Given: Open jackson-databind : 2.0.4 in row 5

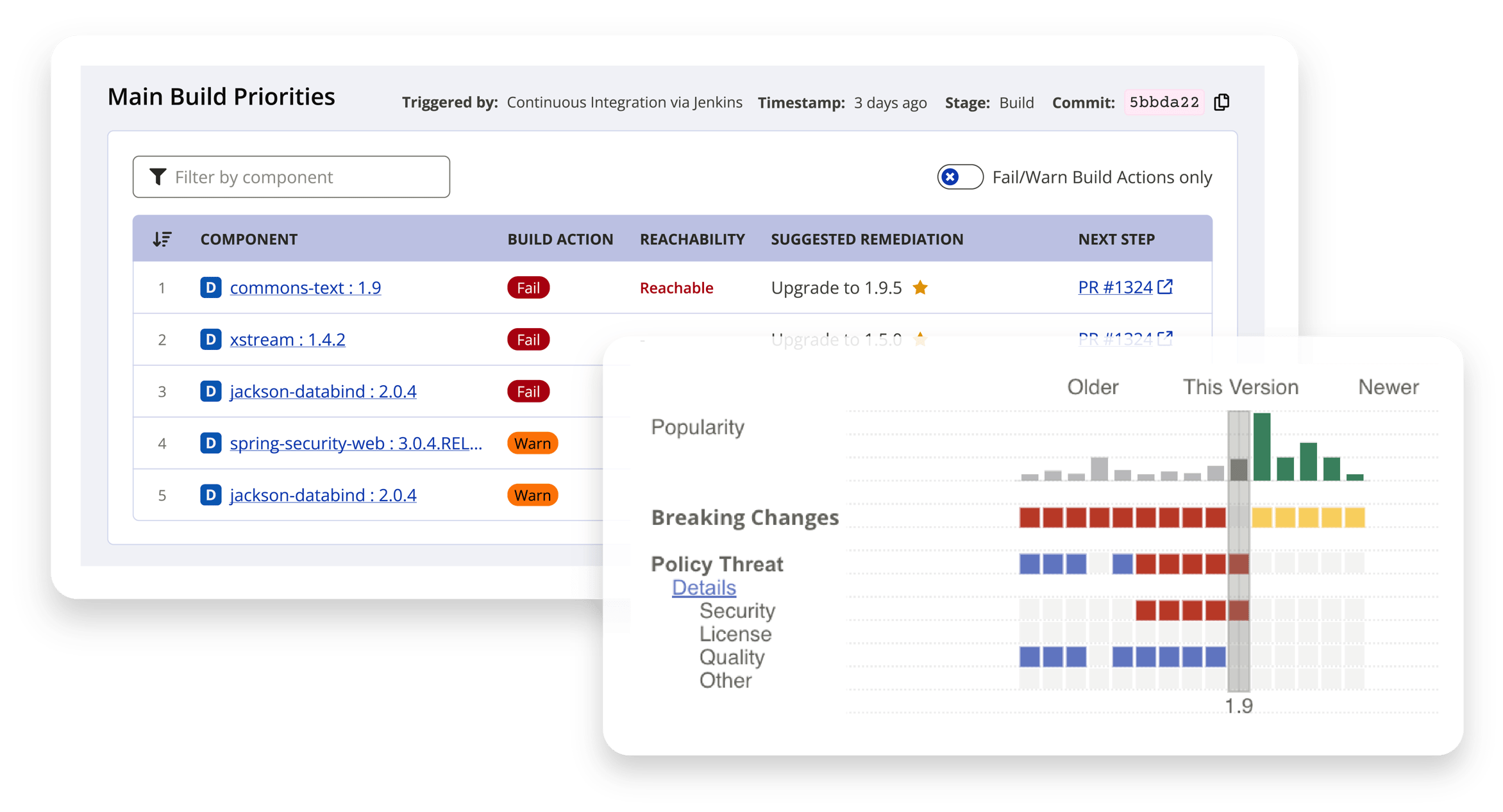Looking at the screenshot, I should point(323,495).
